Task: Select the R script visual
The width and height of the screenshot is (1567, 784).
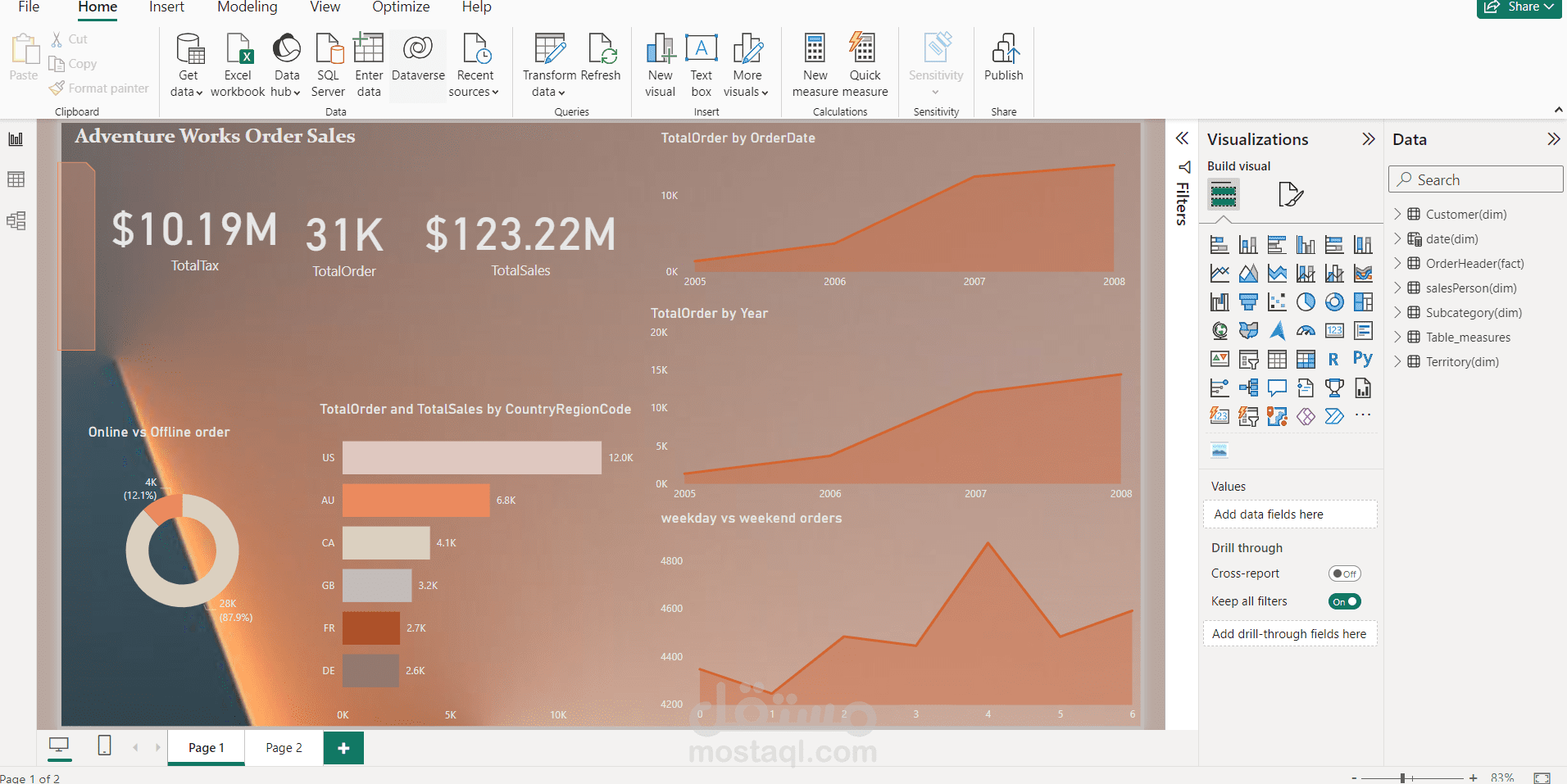Action: (1335, 359)
